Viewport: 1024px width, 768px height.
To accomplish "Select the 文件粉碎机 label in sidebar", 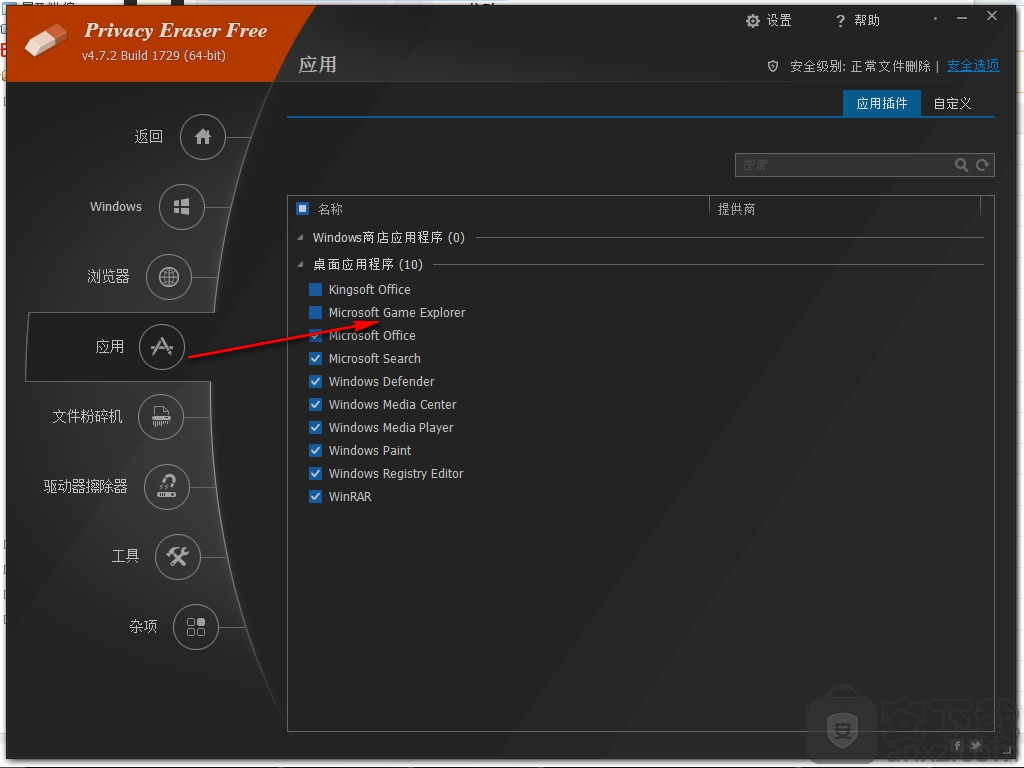I will click(87, 416).
